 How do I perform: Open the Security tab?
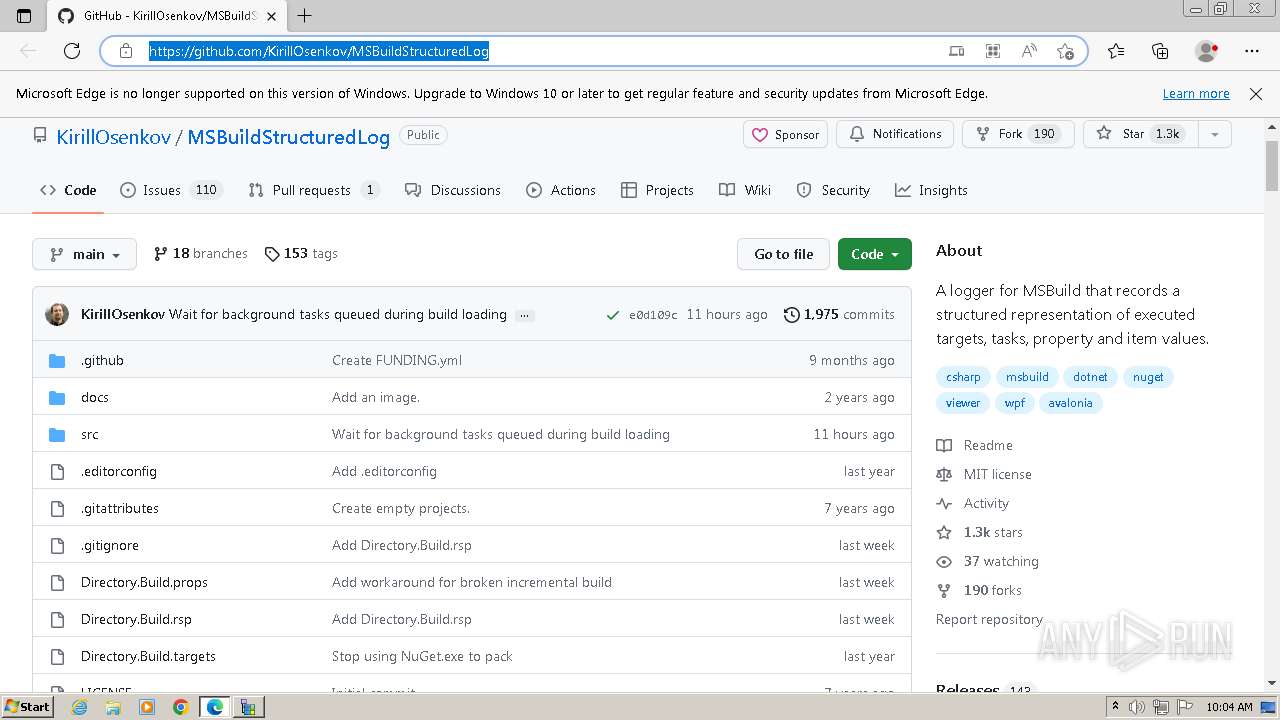[x=833, y=190]
